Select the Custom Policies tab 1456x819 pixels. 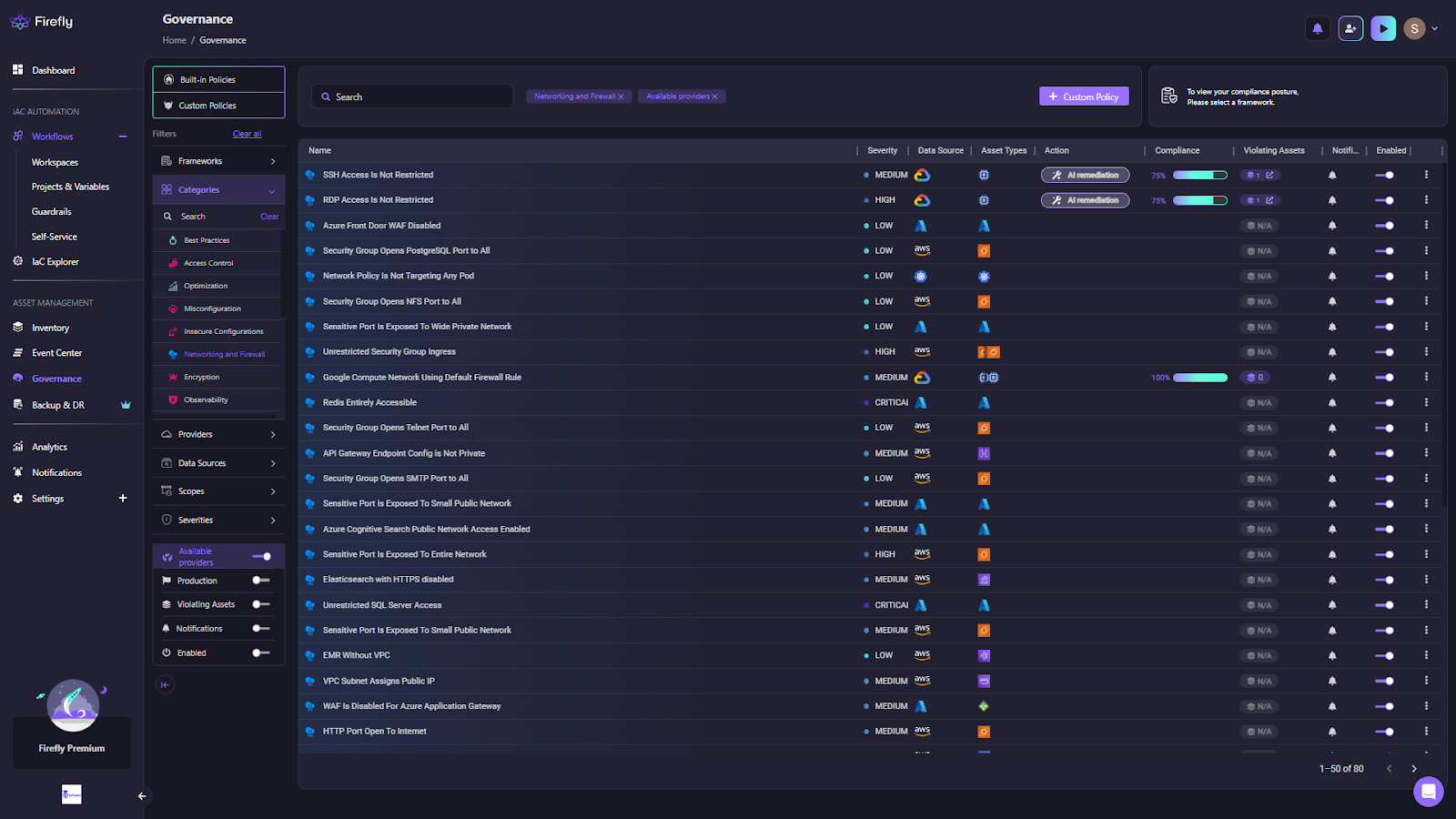point(218,106)
